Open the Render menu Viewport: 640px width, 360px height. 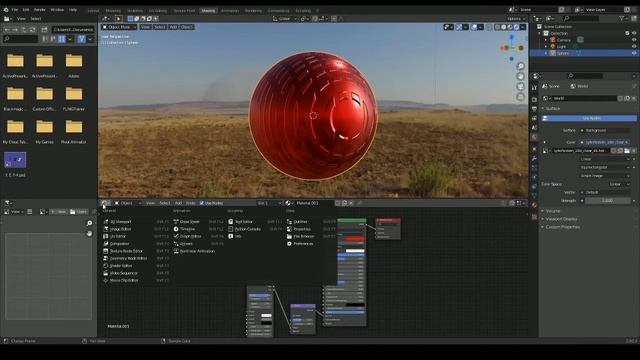click(x=40, y=9)
